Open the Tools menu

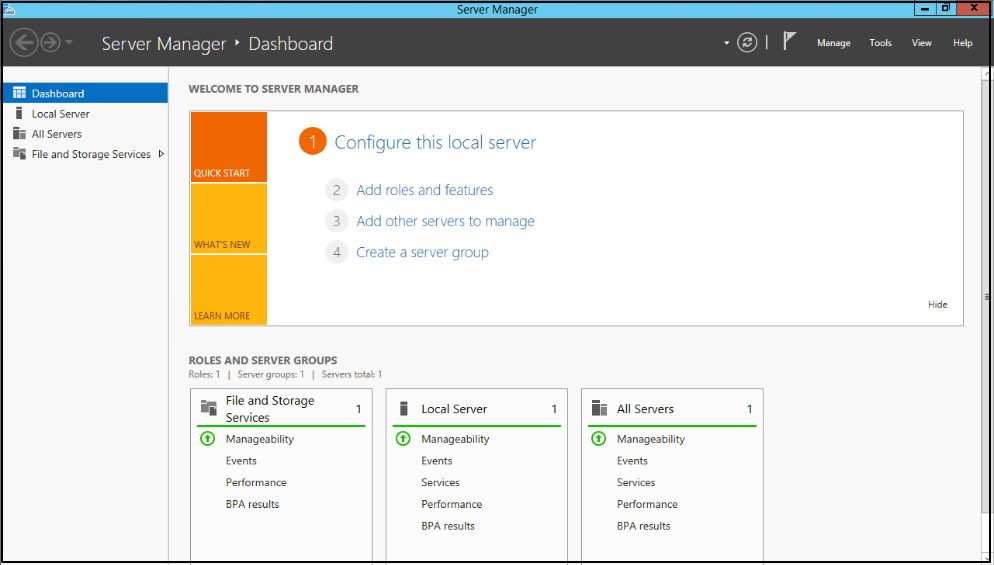[x=881, y=43]
